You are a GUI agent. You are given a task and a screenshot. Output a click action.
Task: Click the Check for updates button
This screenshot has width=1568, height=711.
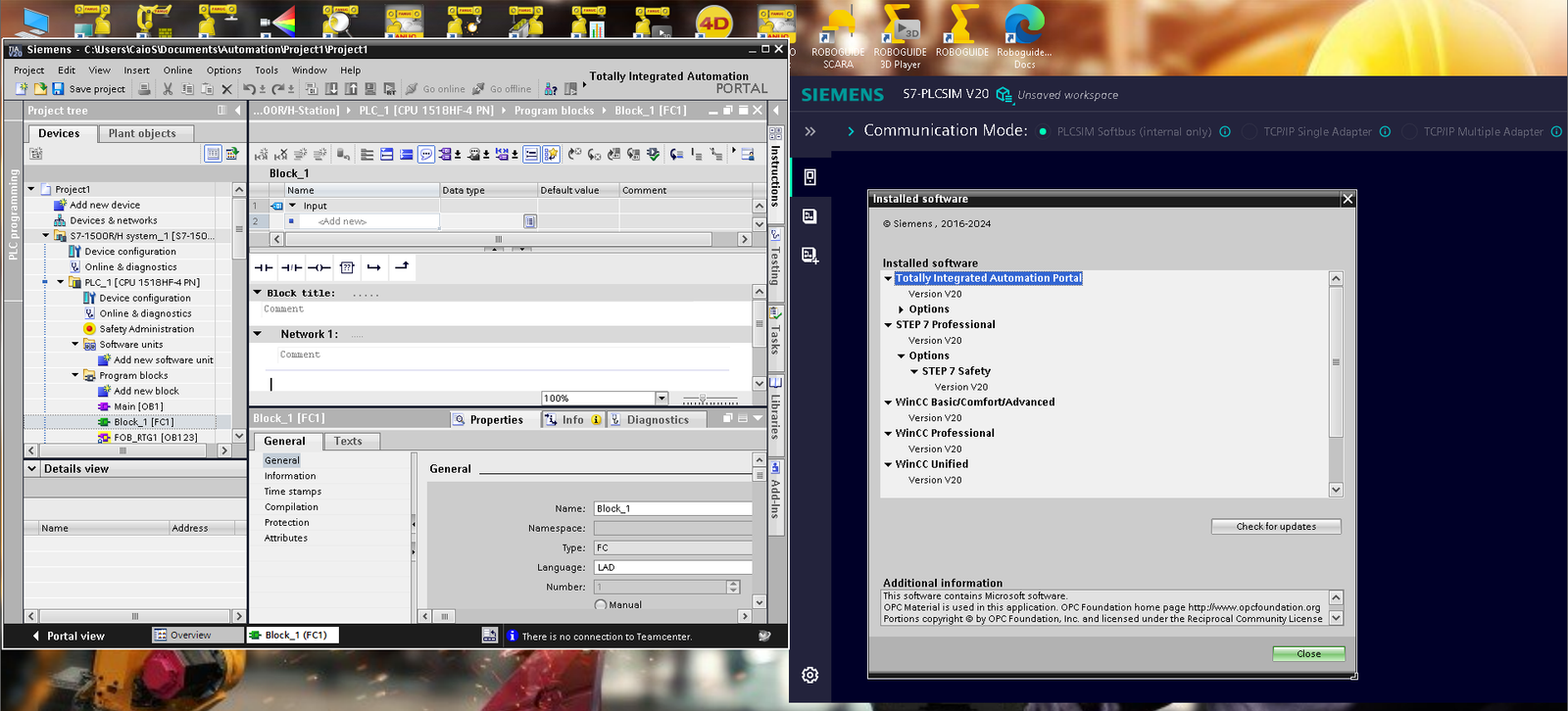[1275, 527]
